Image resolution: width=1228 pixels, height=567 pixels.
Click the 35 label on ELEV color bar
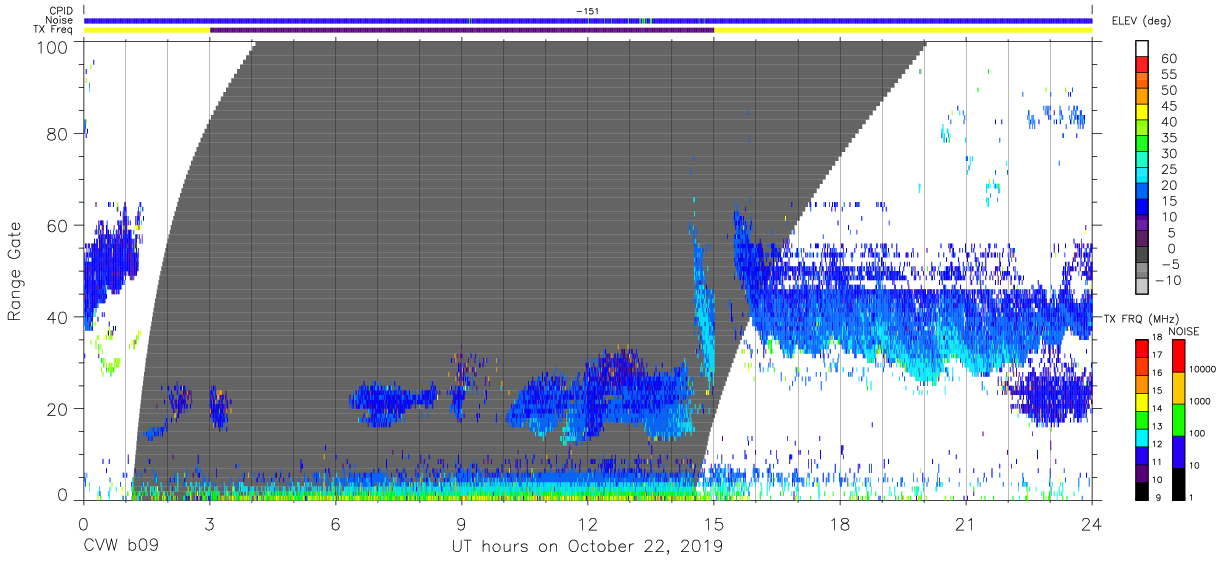[x=1168, y=138]
